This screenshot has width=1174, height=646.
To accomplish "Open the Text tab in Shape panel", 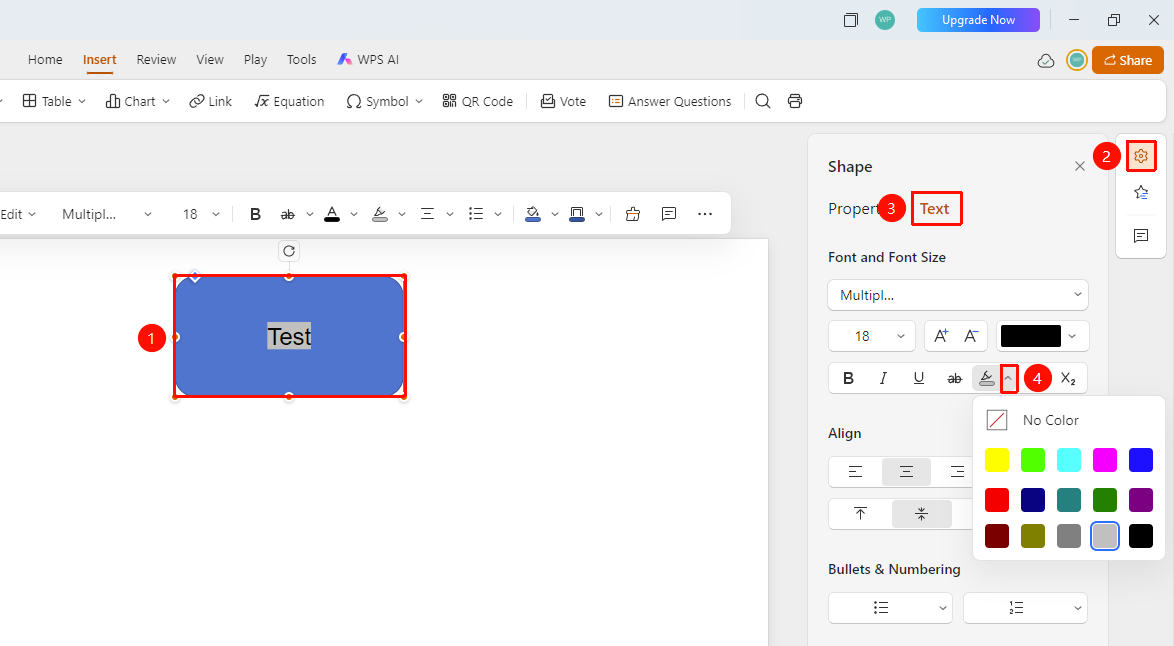I will pos(934,209).
